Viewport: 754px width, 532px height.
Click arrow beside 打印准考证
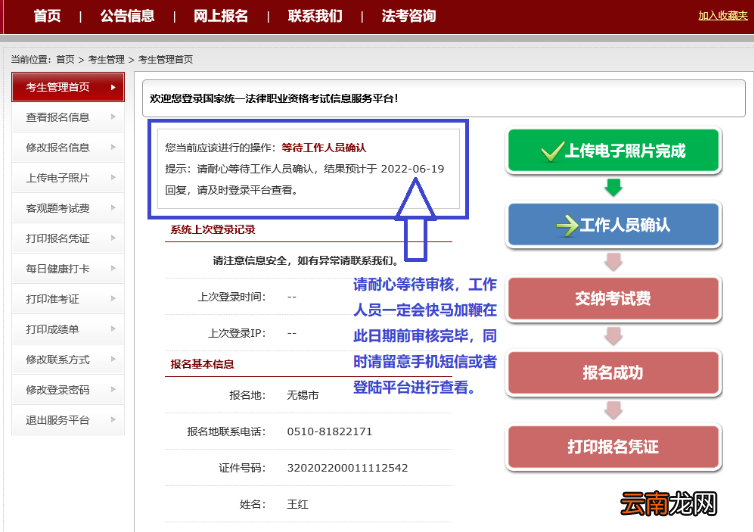[x=113, y=298]
